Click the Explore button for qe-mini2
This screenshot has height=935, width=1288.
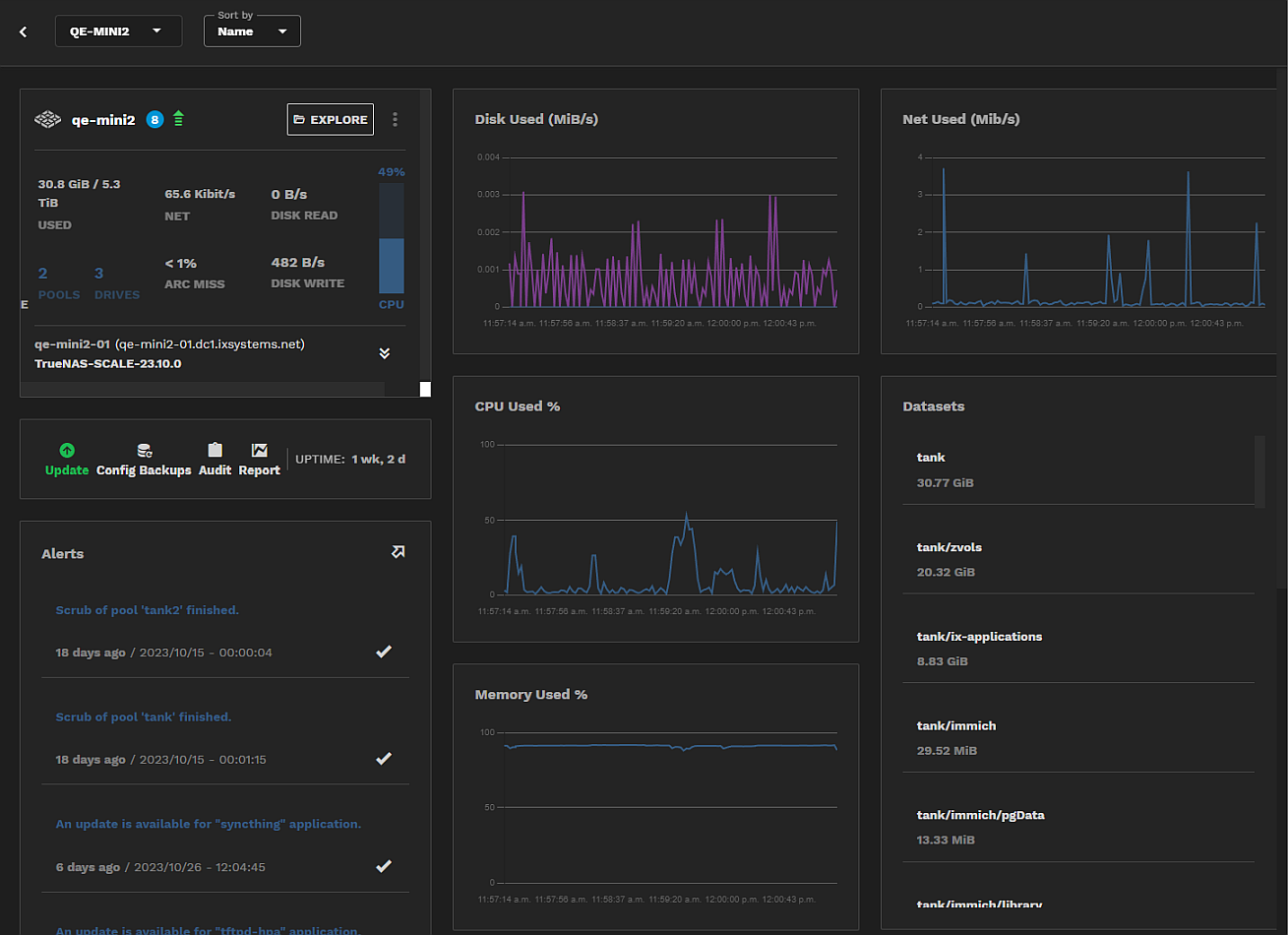tap(331, 119)
